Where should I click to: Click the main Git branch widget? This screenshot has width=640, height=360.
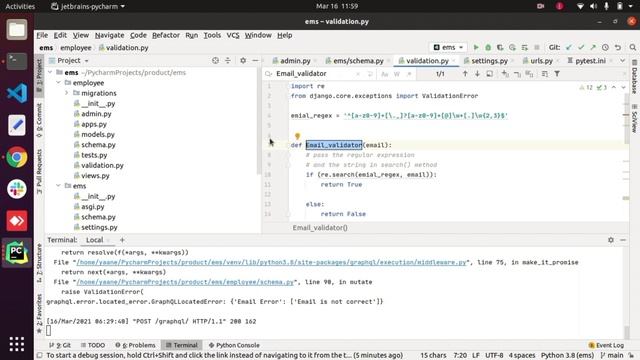612,356
